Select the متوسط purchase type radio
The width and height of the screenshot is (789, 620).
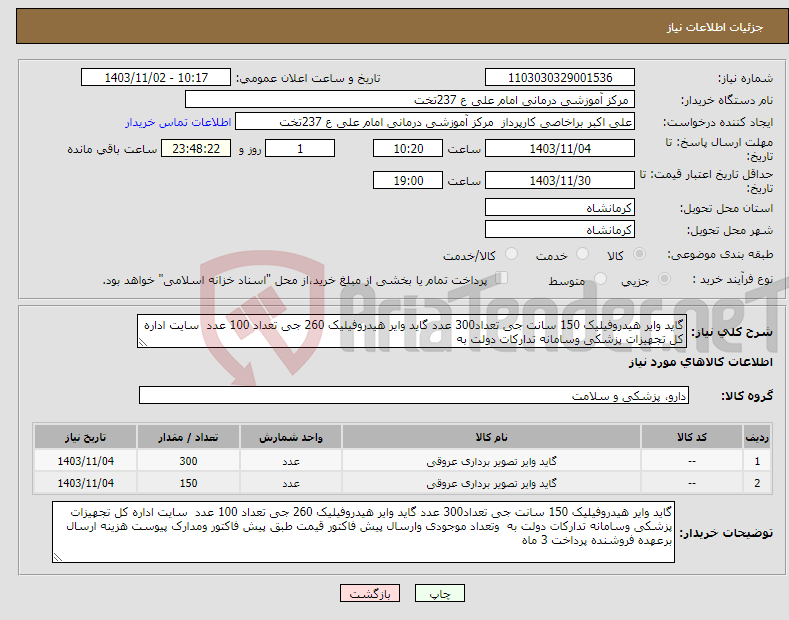[x=600, y=279]
